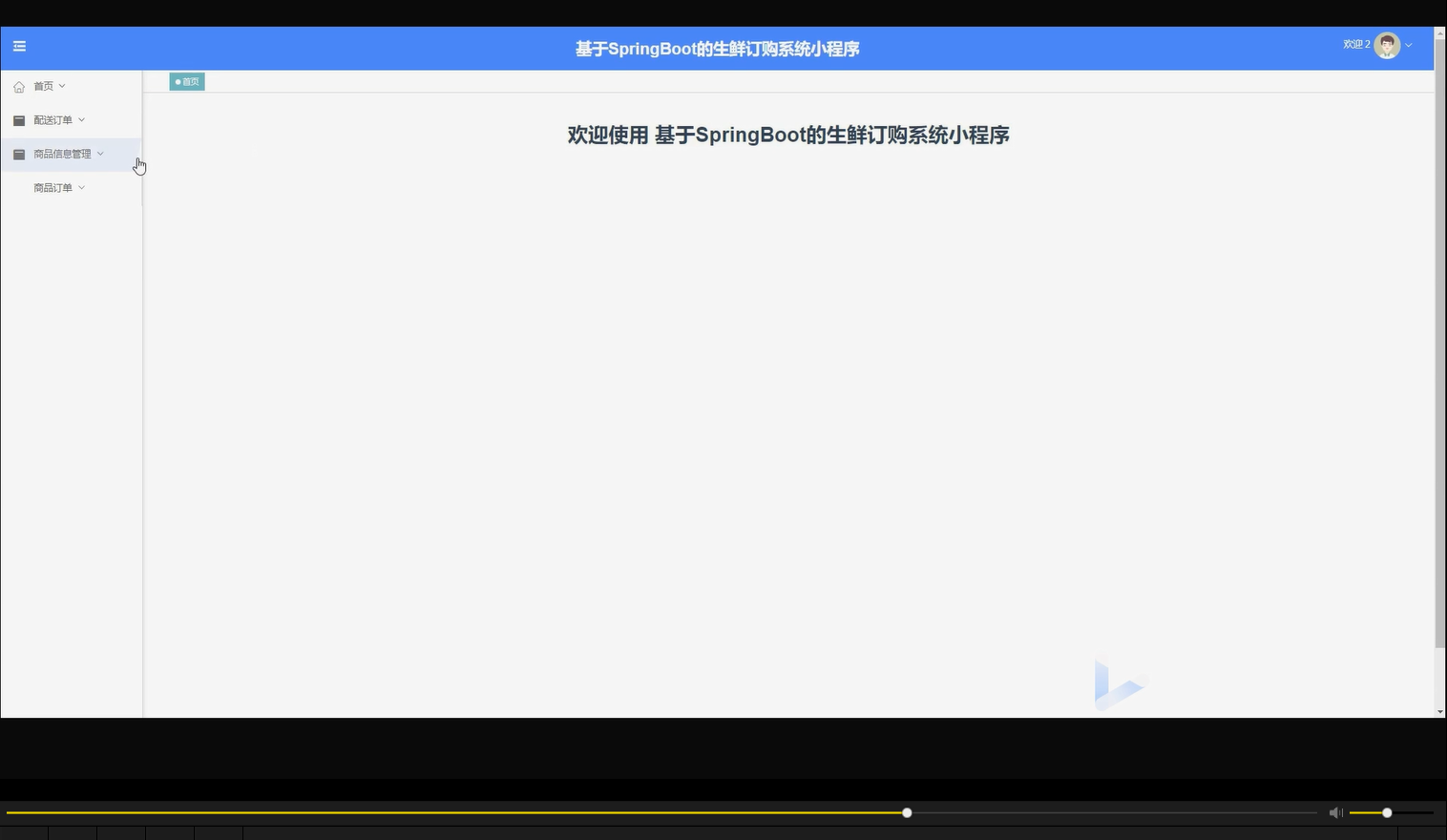Image resolution: width=1447 pixels, height=840 pixels.
Task: Click the scrollbar up arrow
Action: pos(1440,31)
